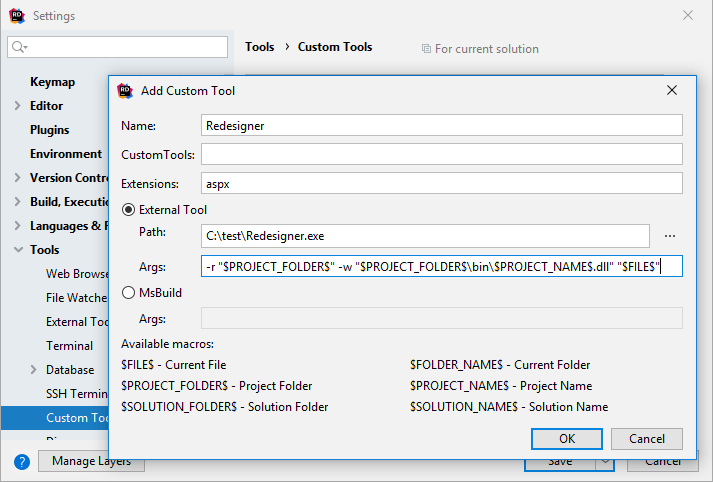This screenshot has width=713, height=482.
Task: Select the MsBuild radio button
Action: pos(129,292)
